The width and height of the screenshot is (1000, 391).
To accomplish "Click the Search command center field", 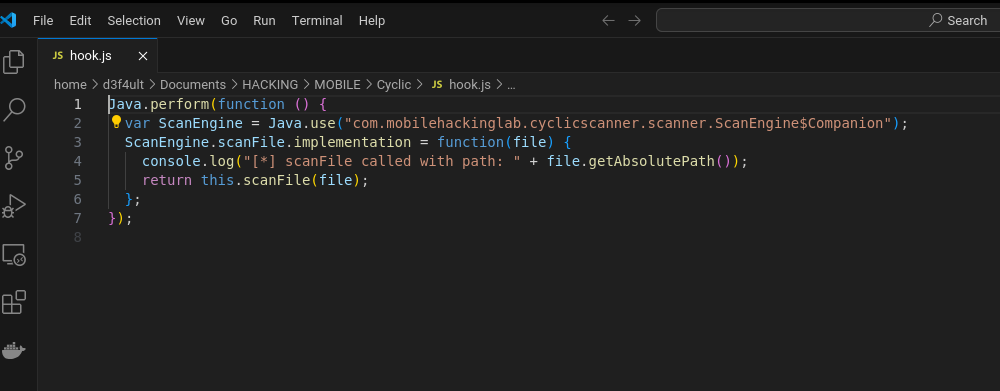I will tap(828, 20).
